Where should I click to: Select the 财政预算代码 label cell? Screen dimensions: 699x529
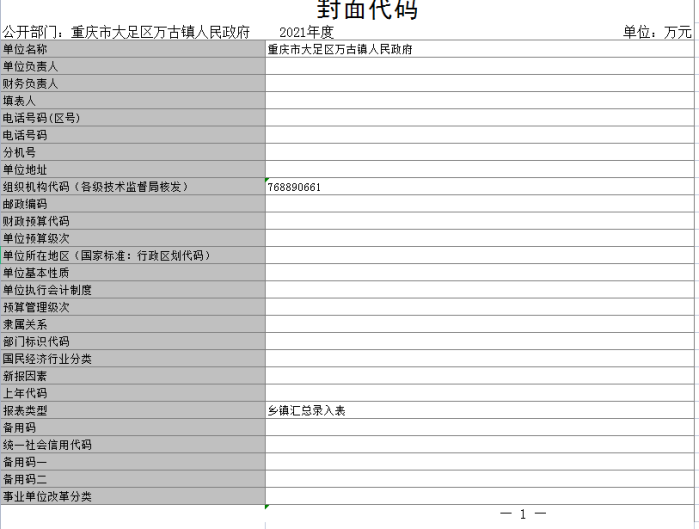pos(133,221)
